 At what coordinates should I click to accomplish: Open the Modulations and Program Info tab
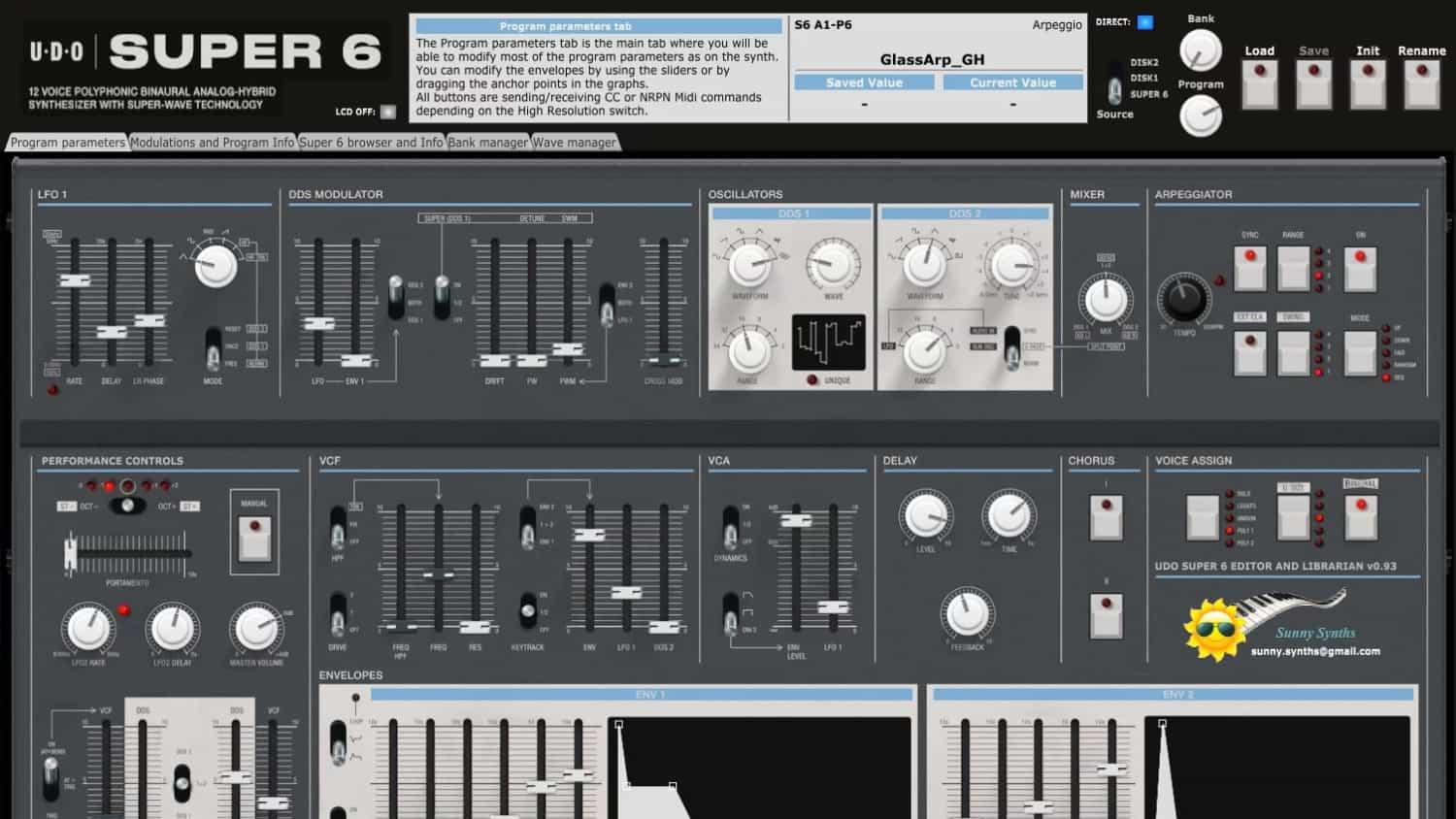pyautogui.click(x=212, y=143)
